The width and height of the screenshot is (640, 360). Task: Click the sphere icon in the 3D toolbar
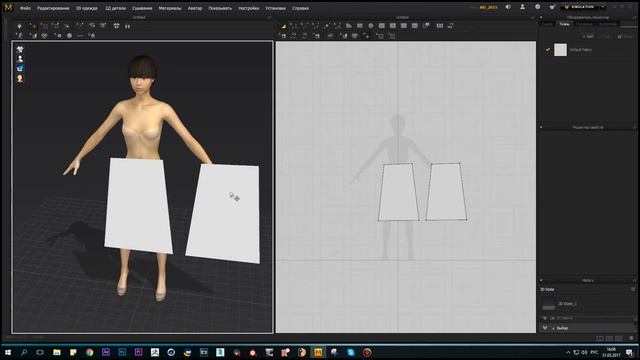69,36
